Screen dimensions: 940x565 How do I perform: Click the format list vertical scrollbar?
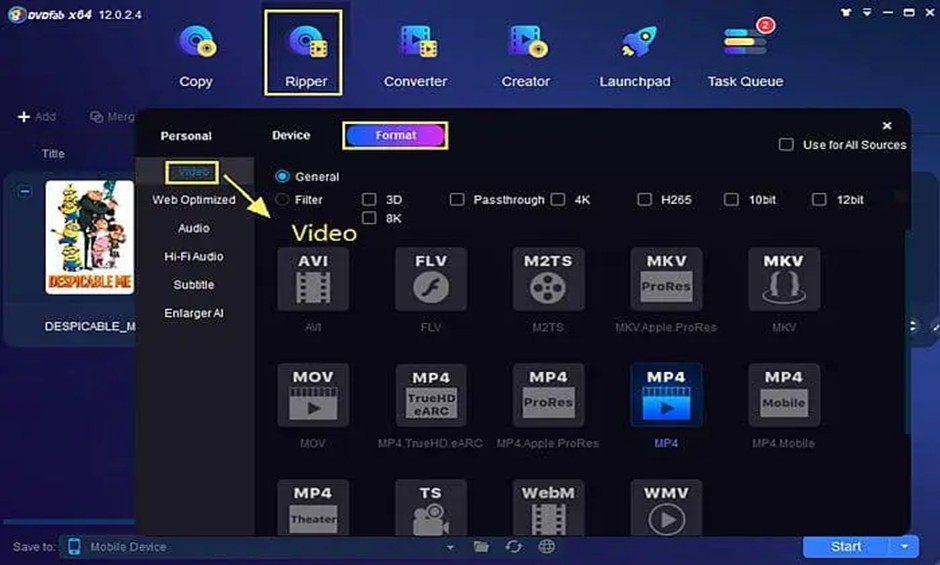tap(907, 333)
